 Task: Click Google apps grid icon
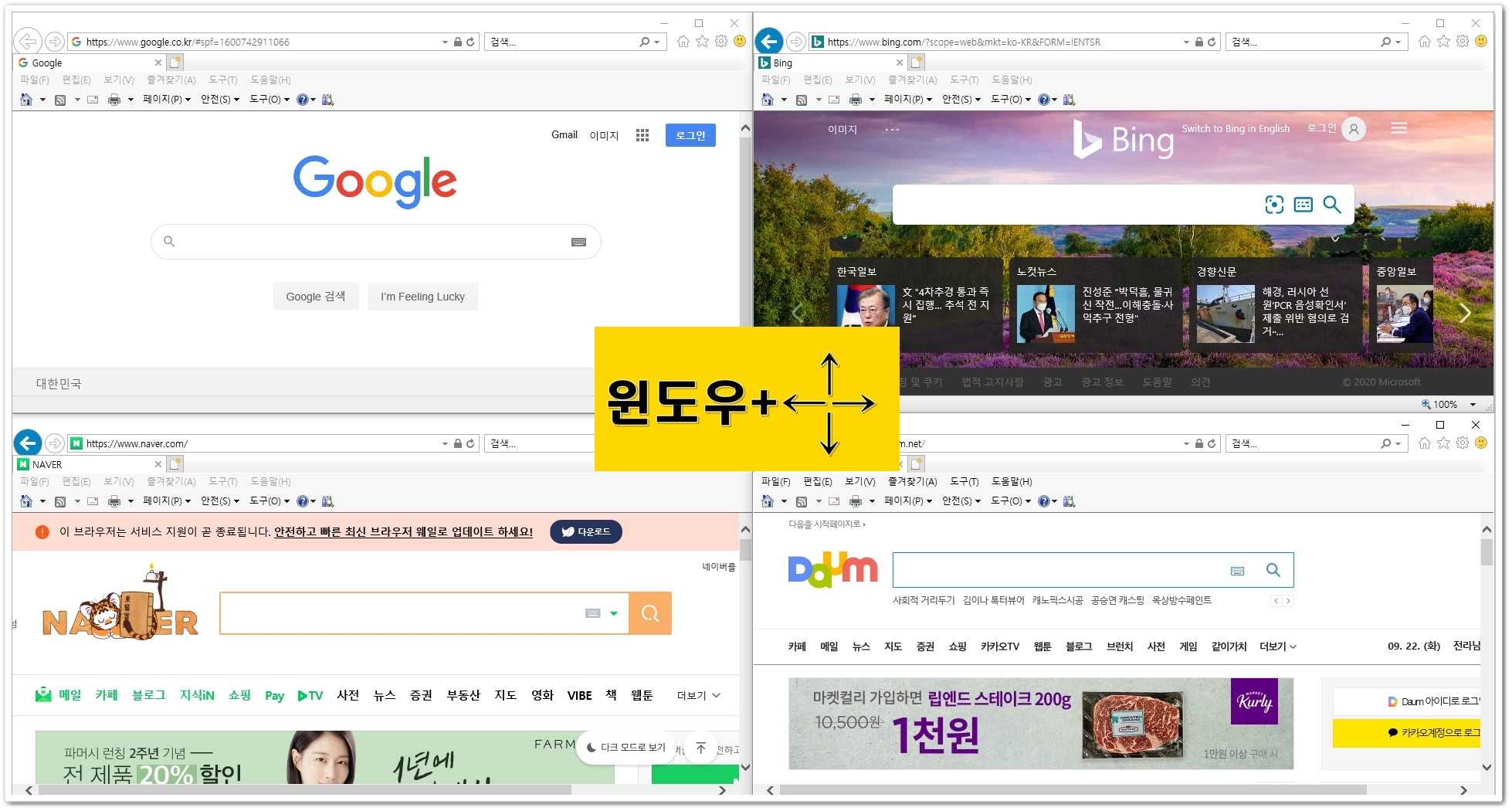click(x=642, y=135)
